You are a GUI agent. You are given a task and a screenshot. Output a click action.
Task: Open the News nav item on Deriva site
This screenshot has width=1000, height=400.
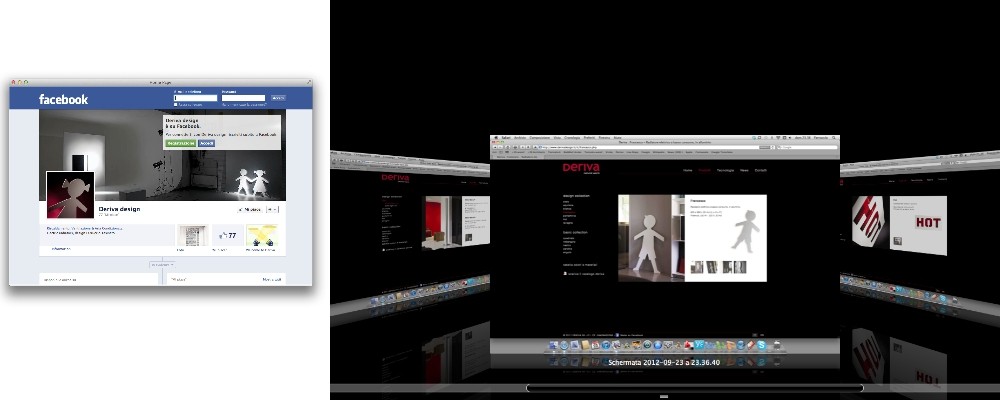[744, 170]
